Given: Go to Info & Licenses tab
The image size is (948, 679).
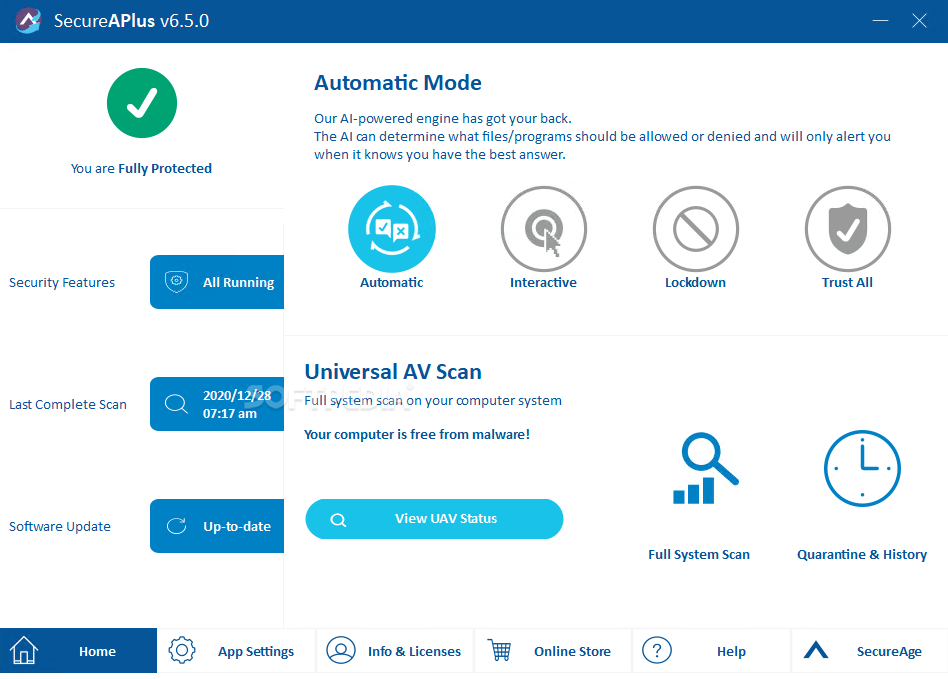Looking at the screenshot, I should click(x=395, y=651).
